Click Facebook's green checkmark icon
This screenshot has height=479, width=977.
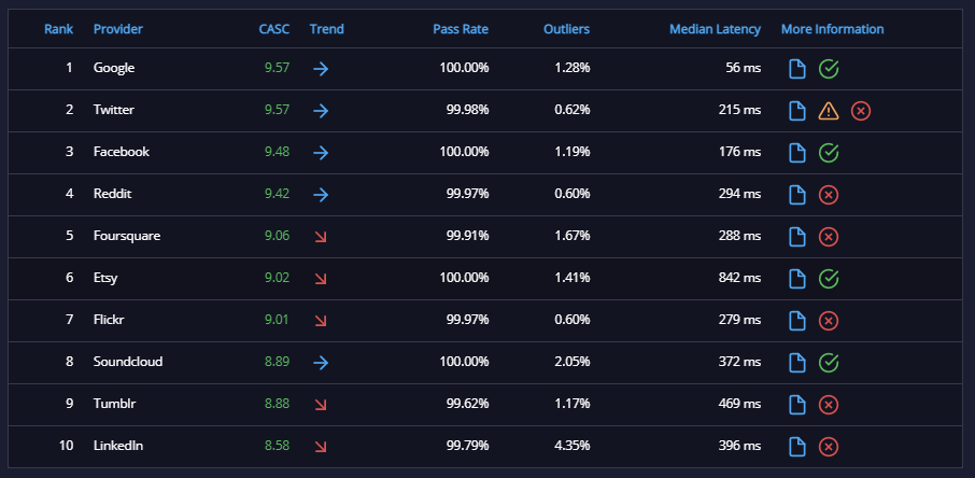(x=828, y=153)
